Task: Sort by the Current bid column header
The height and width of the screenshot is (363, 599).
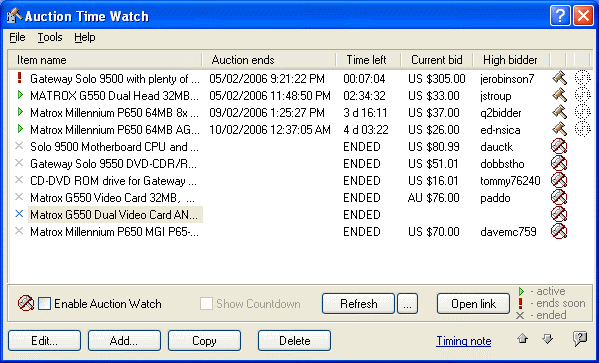Action: [437, 60]
